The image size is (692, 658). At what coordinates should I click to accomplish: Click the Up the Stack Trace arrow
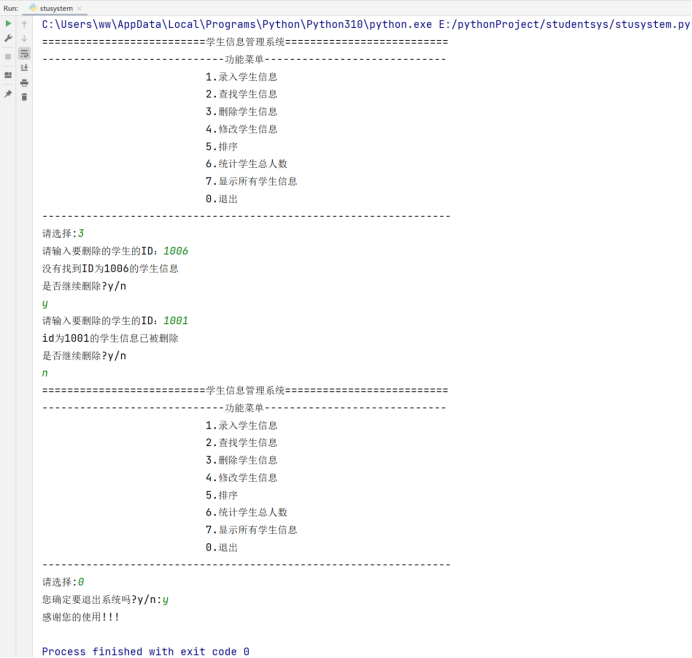click(24, 24)
